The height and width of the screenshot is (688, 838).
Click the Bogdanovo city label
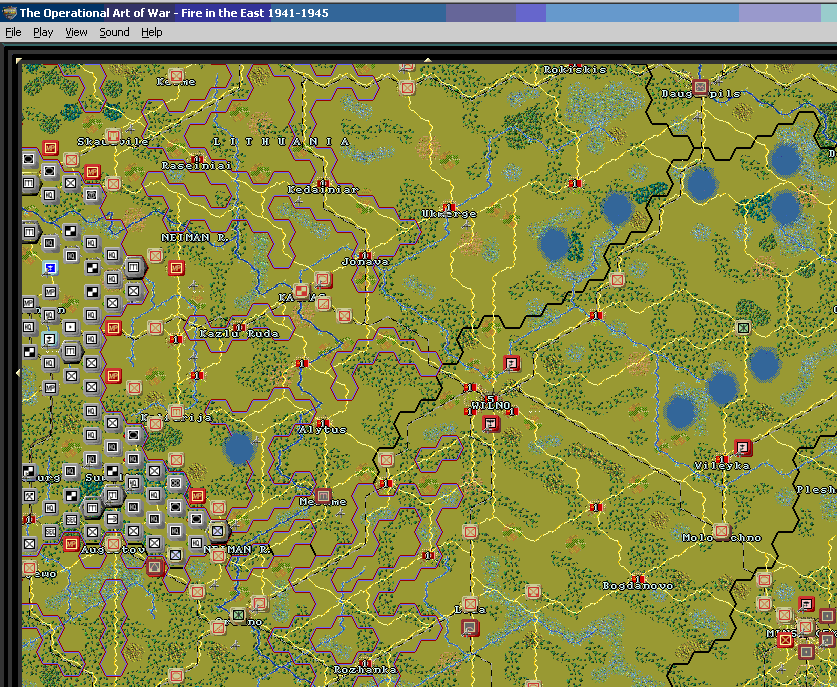[x=638, y=586]
